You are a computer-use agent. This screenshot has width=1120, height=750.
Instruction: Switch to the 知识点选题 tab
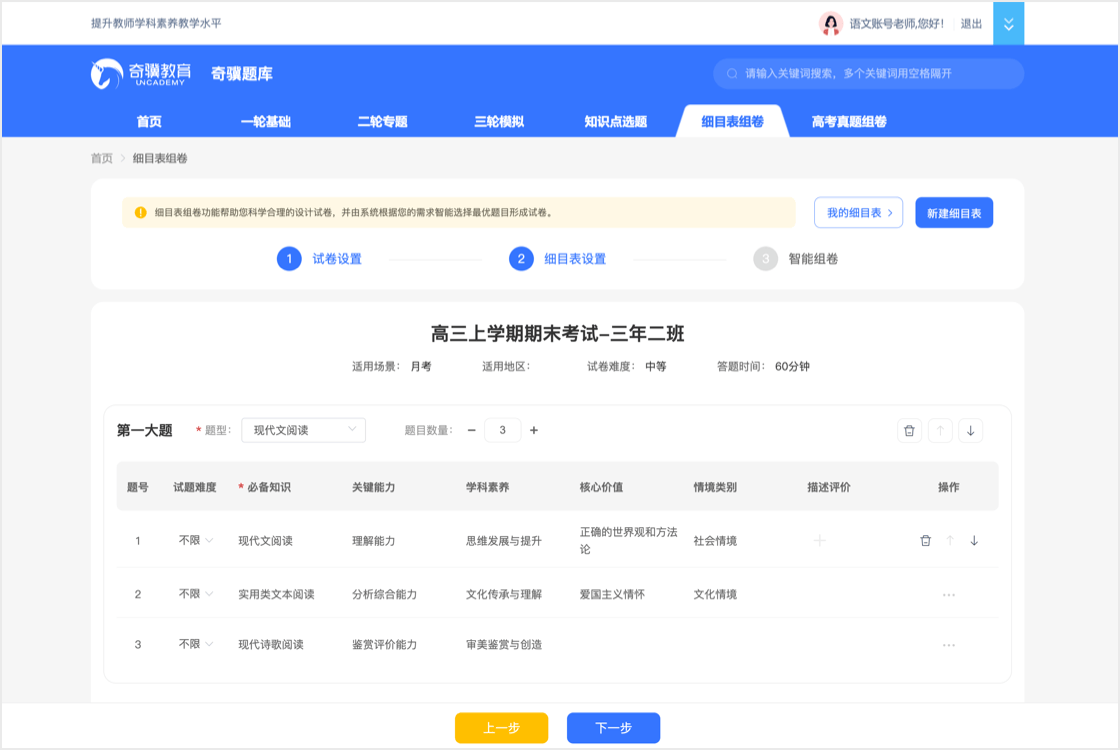tap(615, 122)
